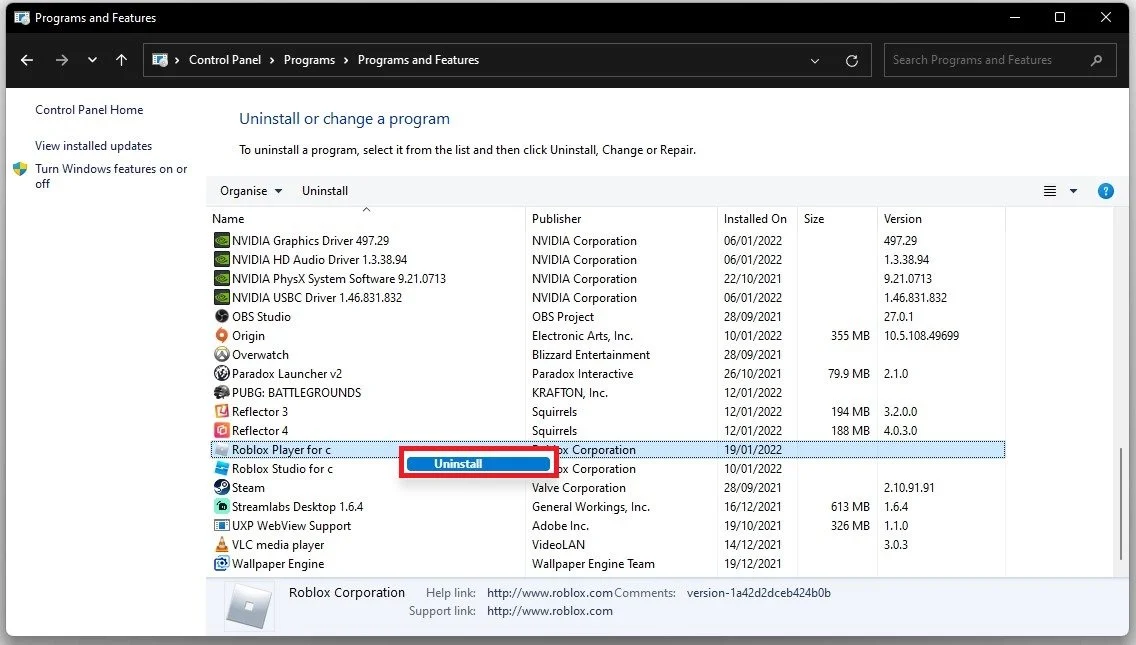Image resolution: width=1136 pixels, height=645 pixels.
Task: Select the Roblox Player row
Action: click(608, 449)
